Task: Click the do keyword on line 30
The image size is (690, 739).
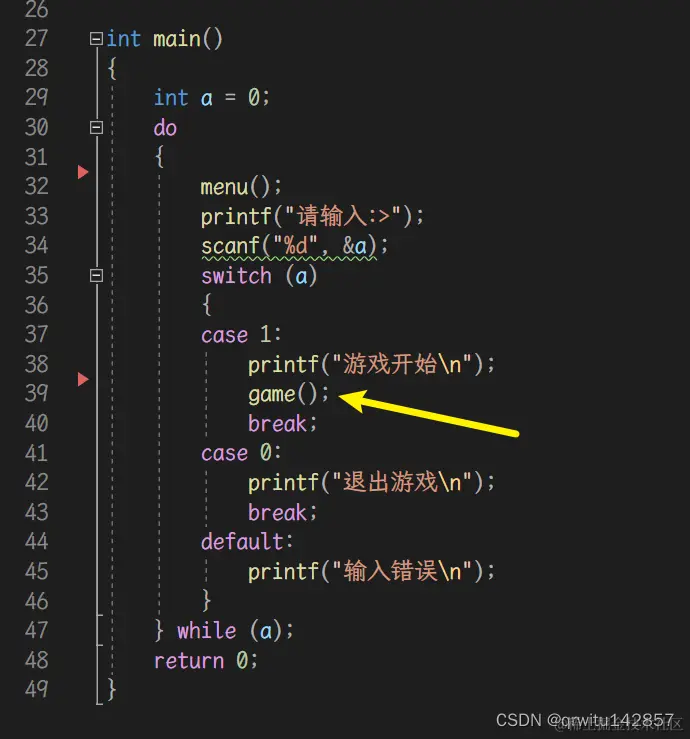Action: pyautogui.click(x=165, y=128)
